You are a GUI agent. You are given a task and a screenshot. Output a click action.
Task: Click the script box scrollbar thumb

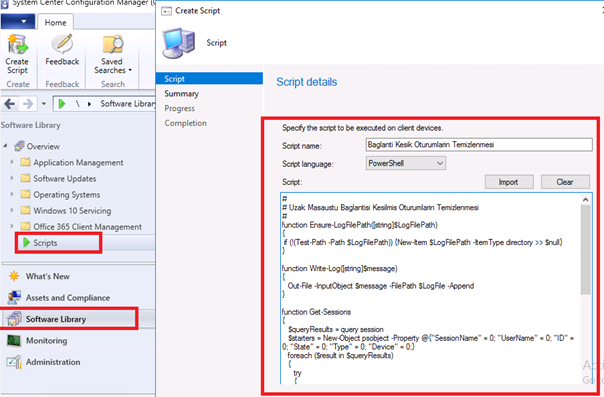point(586,250)
